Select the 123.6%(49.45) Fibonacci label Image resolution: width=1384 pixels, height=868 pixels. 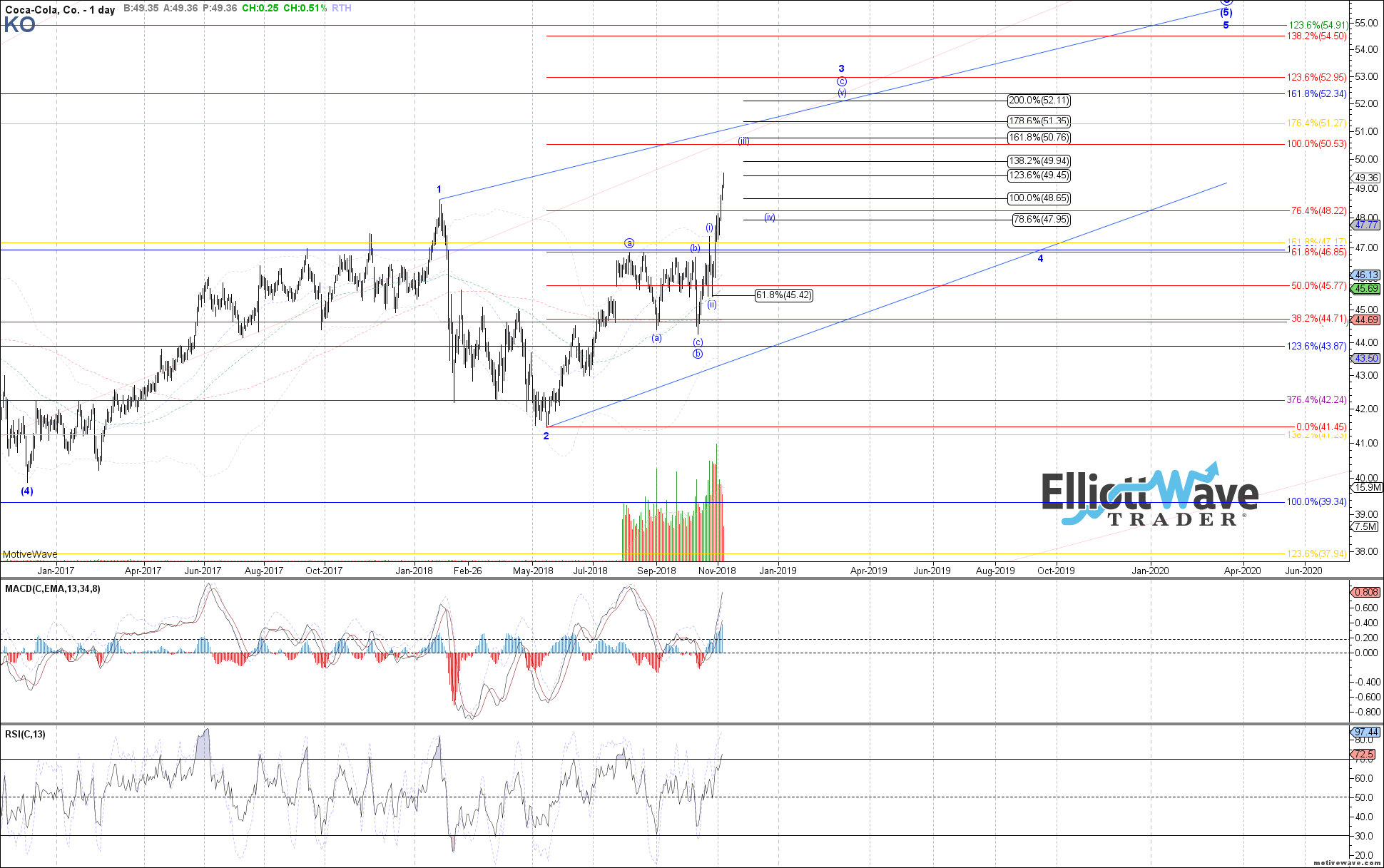pos(1039,175)
